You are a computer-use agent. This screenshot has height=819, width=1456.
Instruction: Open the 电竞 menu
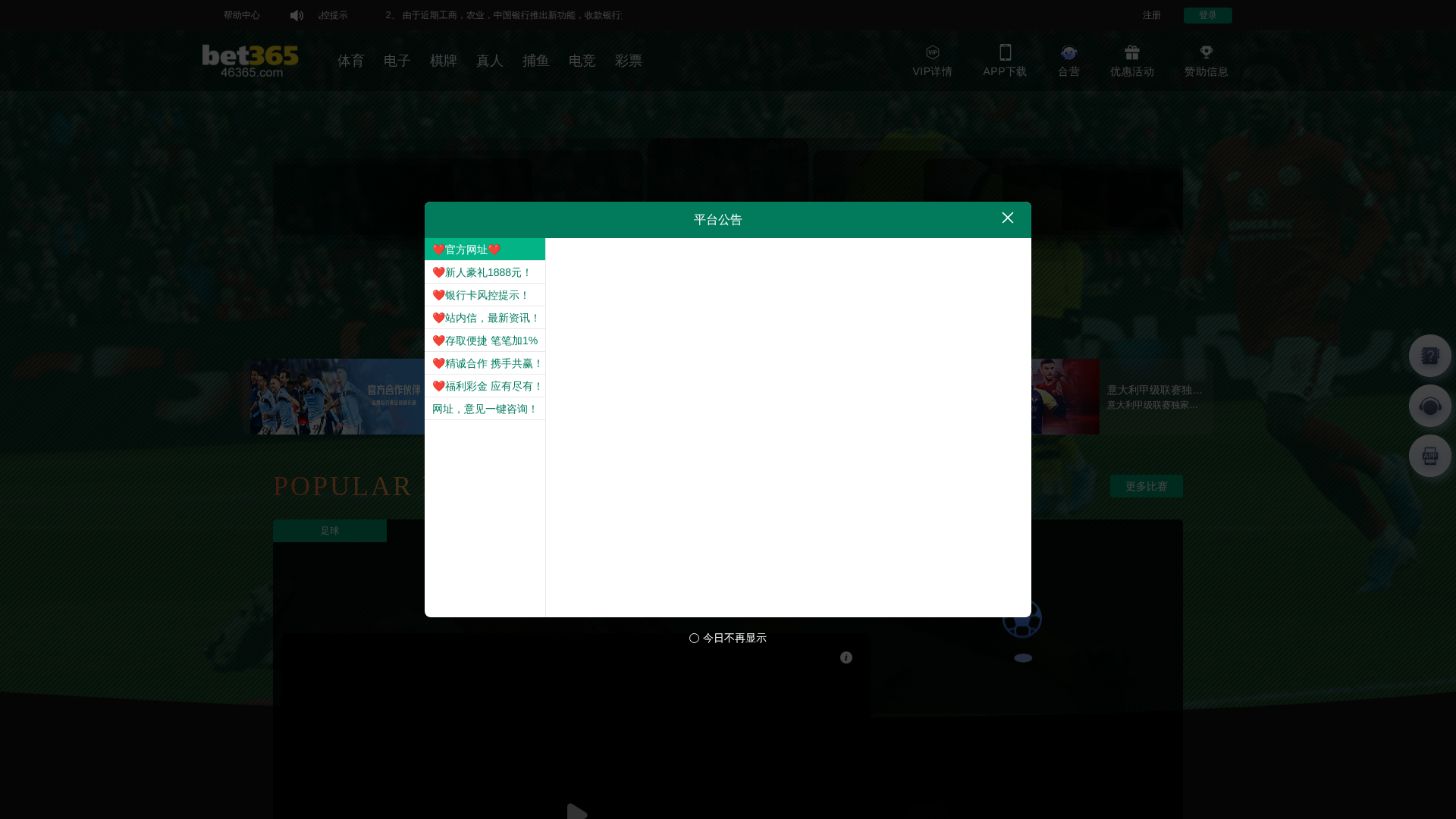(x=582, y=61)
